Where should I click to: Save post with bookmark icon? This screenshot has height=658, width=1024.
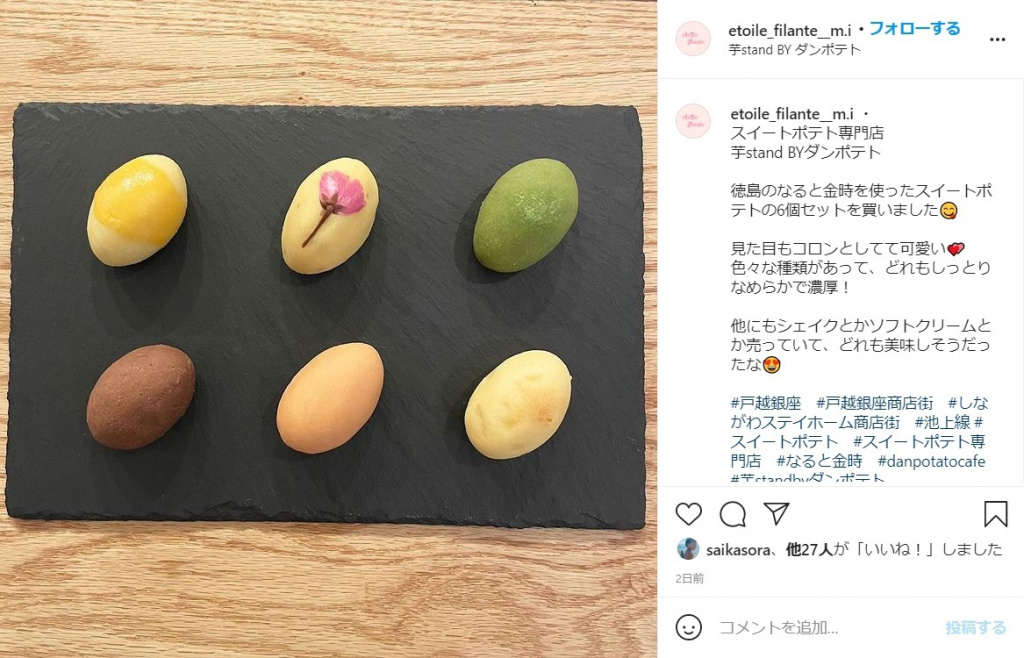tap(996, 514)
